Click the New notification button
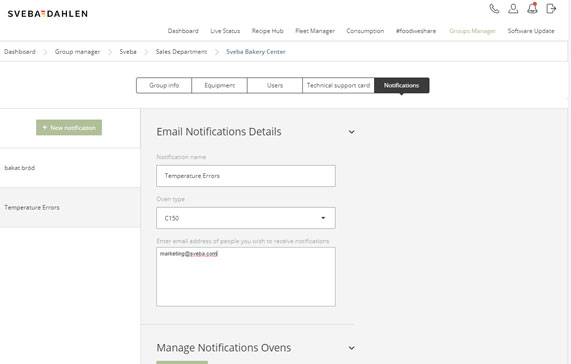571x364 pixels. coord(69,128)
